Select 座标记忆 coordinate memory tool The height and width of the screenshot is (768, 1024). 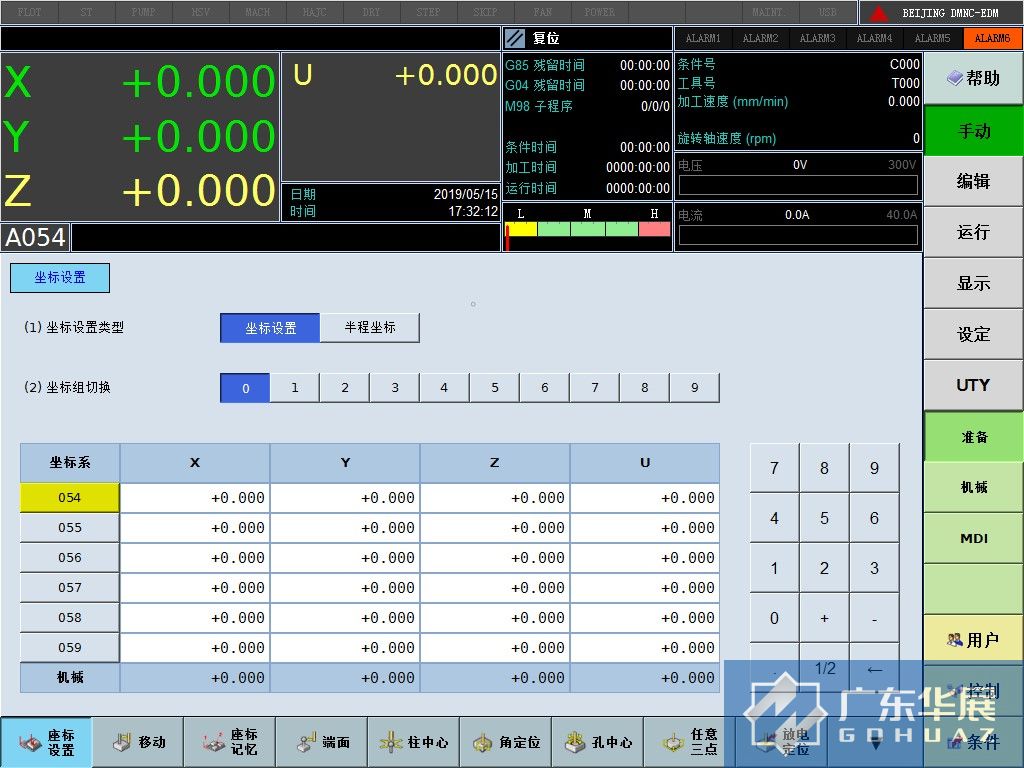[230, 742]
